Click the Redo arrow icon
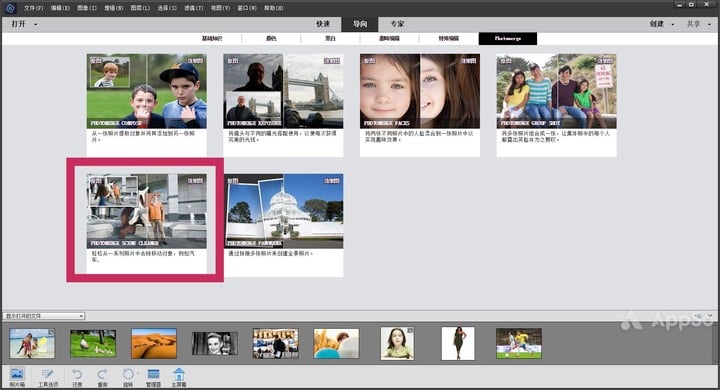The height and width of the screenshot is (390, 720). pos(102,377)
